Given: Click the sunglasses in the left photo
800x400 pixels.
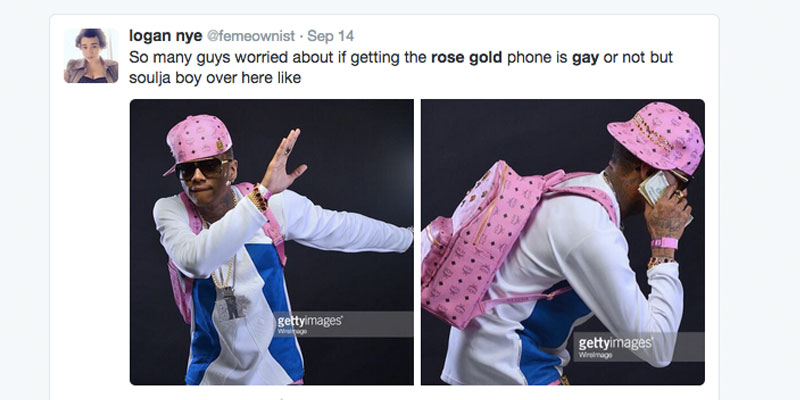Looking at the screenshot, I should click(x=202, y=168).
